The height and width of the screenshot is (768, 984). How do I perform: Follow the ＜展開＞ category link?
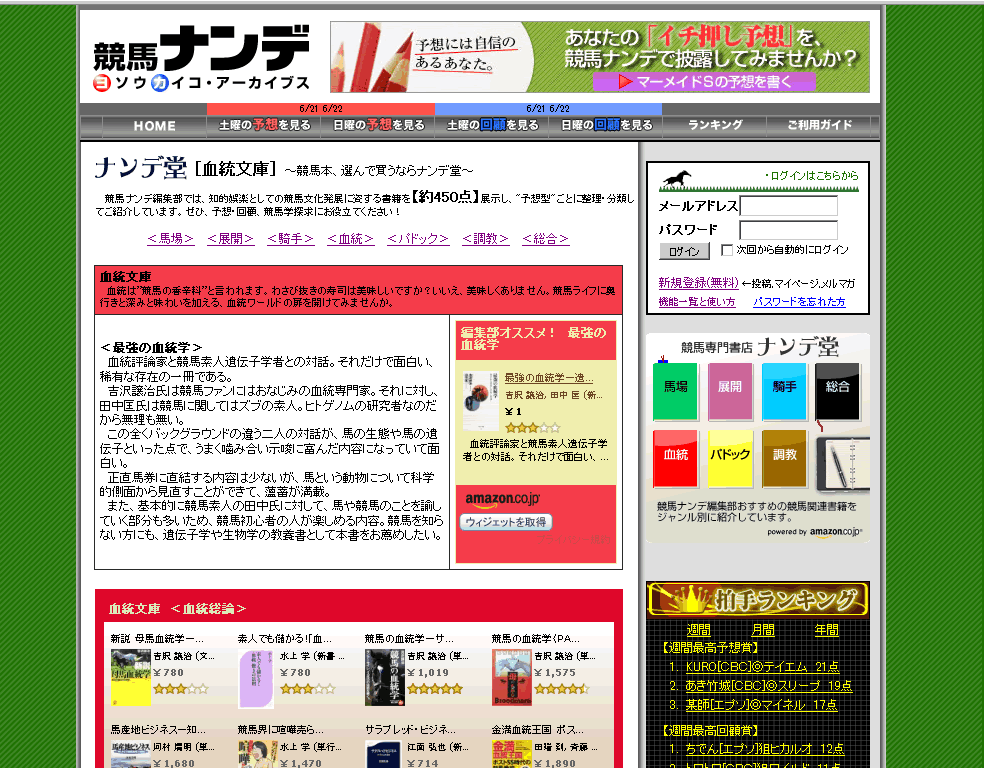(230, 238)
